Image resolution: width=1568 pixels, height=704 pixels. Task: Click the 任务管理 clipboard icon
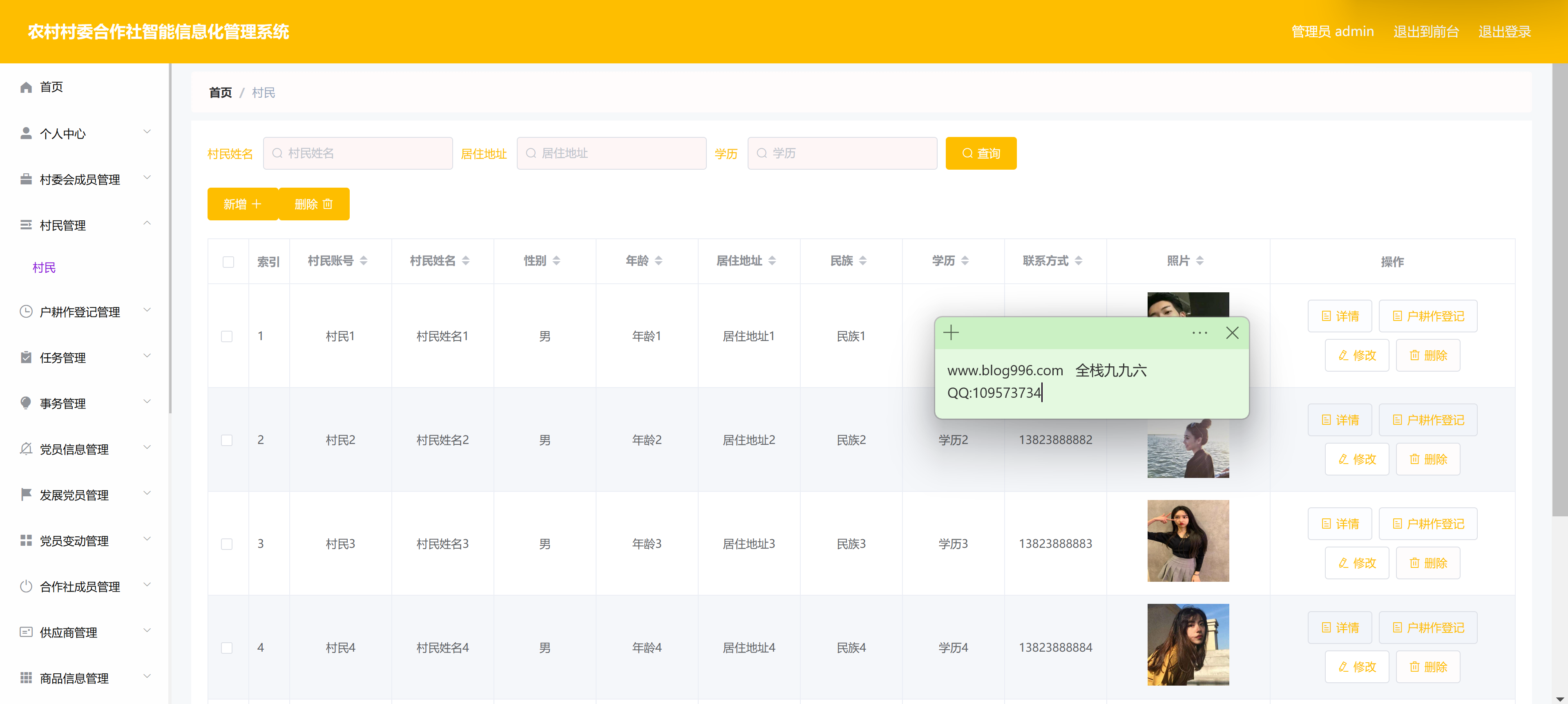26,357
